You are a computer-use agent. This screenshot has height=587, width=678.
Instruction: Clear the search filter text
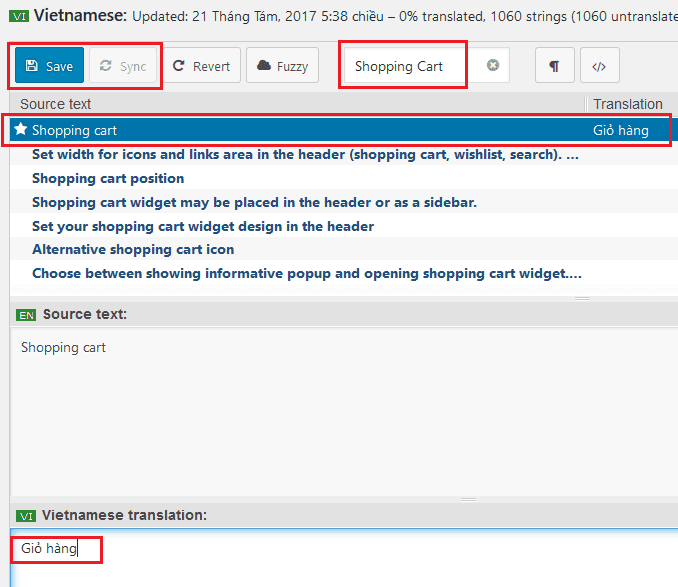(493, 65)
